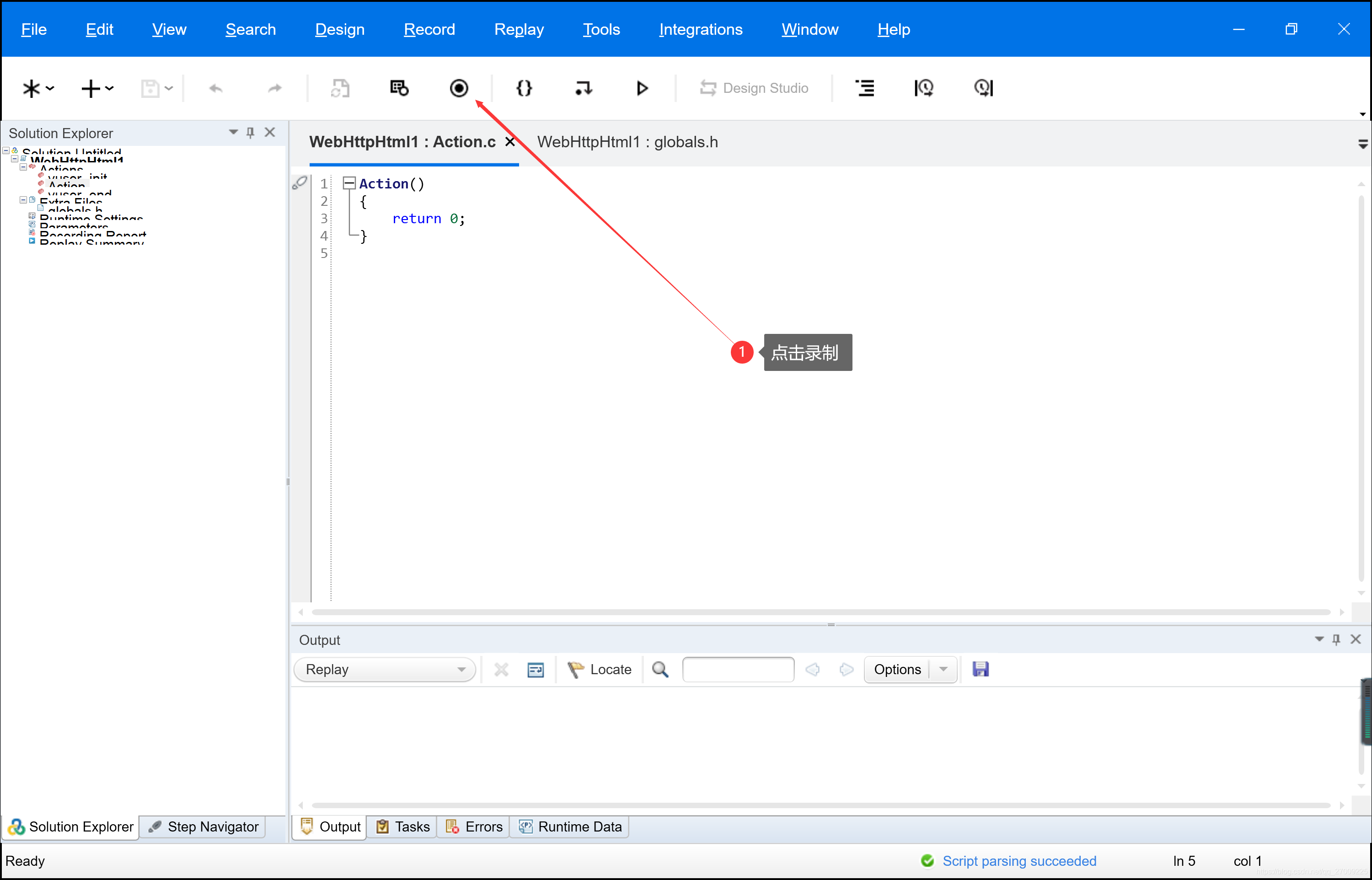Open Recording Options toolbar icon
Image resolution: width=1372 pixels, height=880 pixels.
click(x=399, y=88)
